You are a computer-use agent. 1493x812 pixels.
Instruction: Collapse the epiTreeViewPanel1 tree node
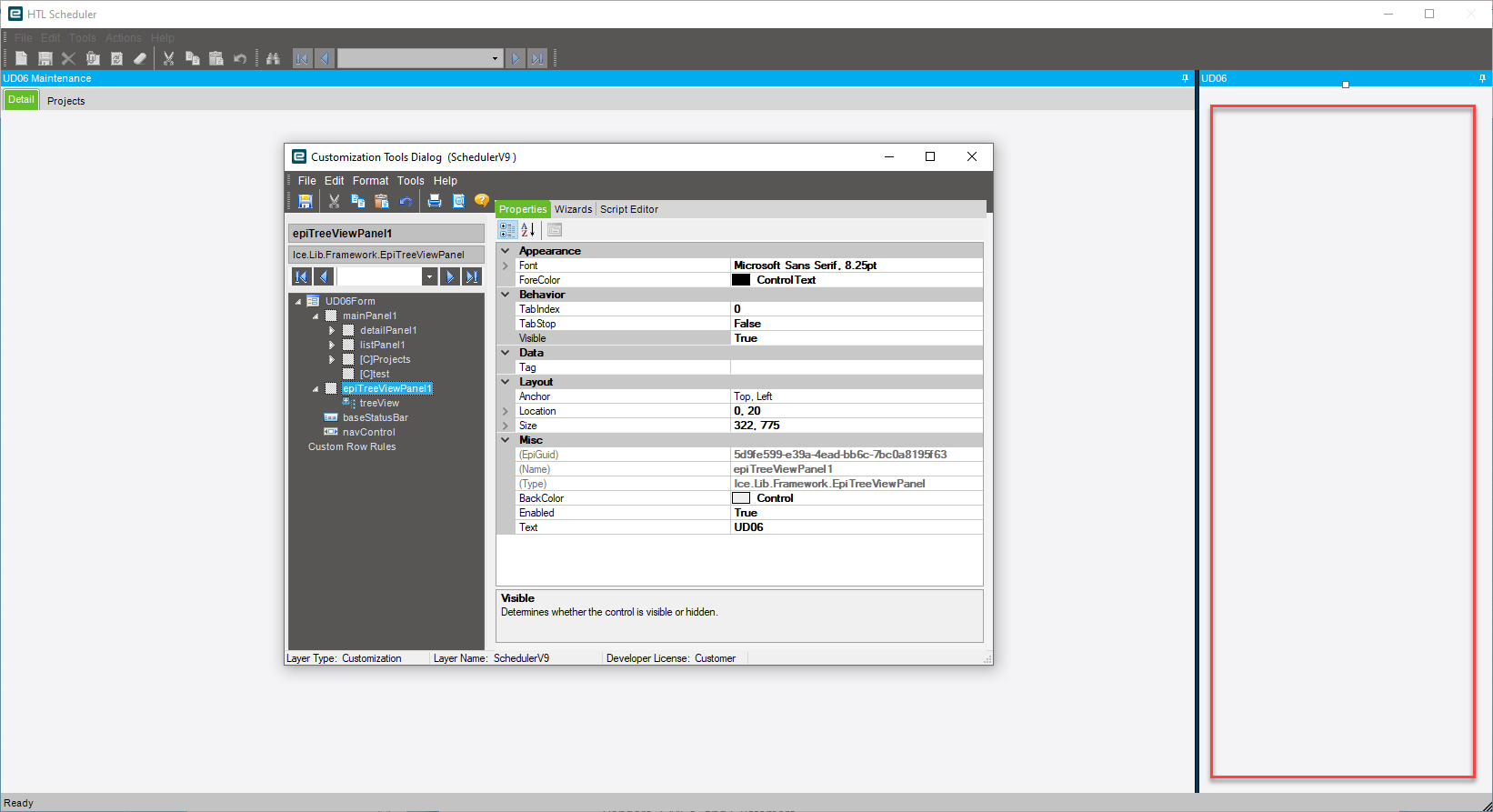coord(316,389)
